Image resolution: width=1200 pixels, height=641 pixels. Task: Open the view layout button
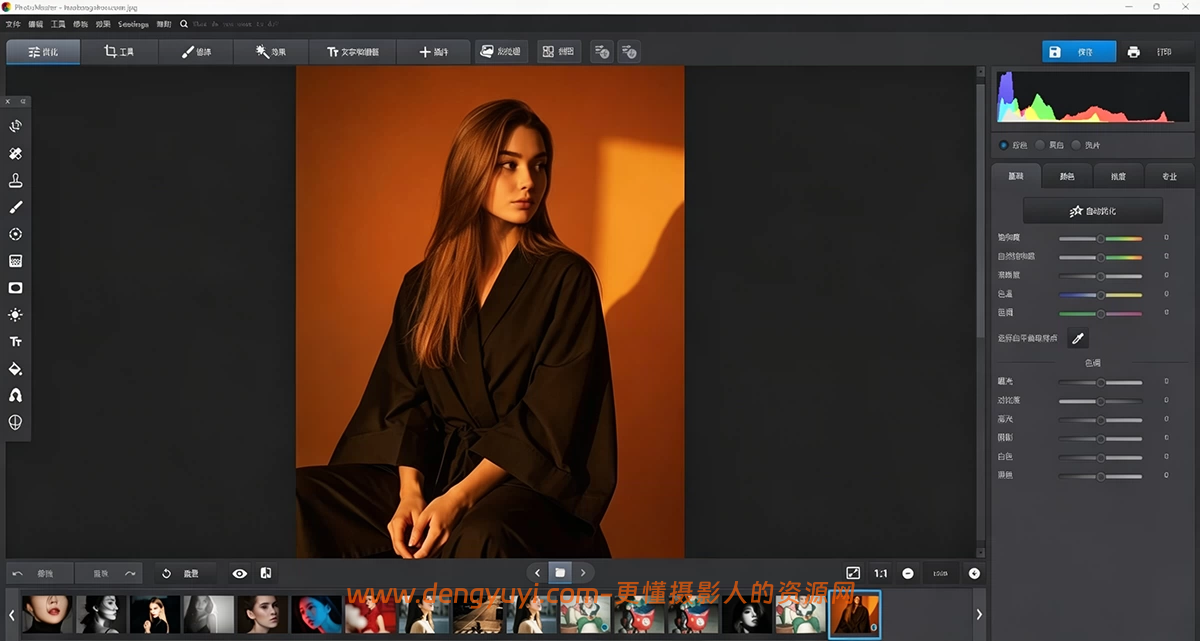tap(559, 52)
